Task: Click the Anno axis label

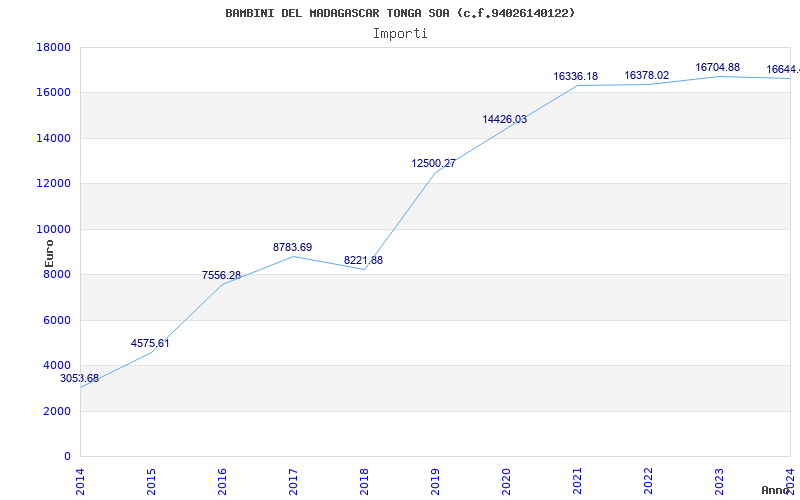Action: 776,490
